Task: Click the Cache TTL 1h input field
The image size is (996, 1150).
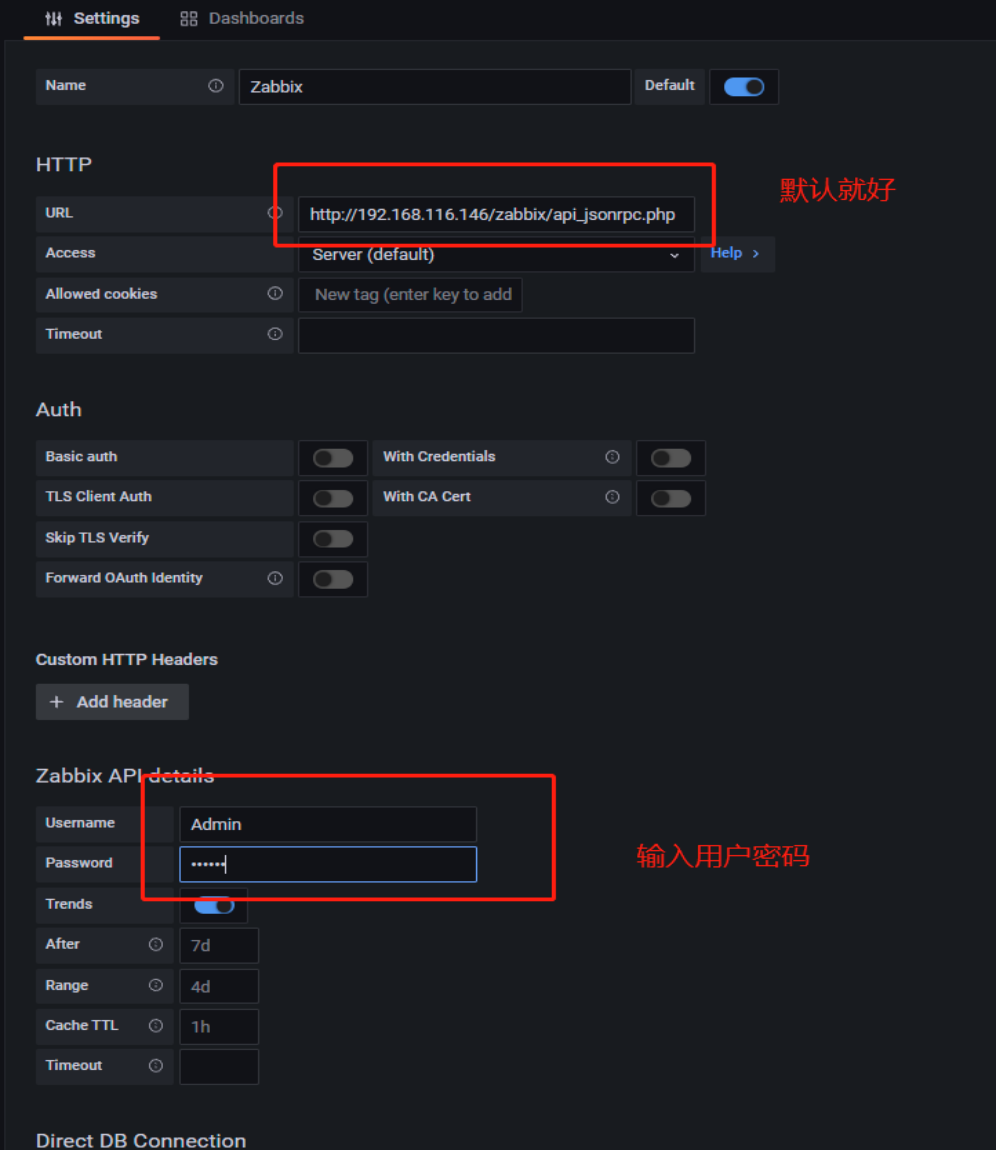Action: click(219, 1027)
